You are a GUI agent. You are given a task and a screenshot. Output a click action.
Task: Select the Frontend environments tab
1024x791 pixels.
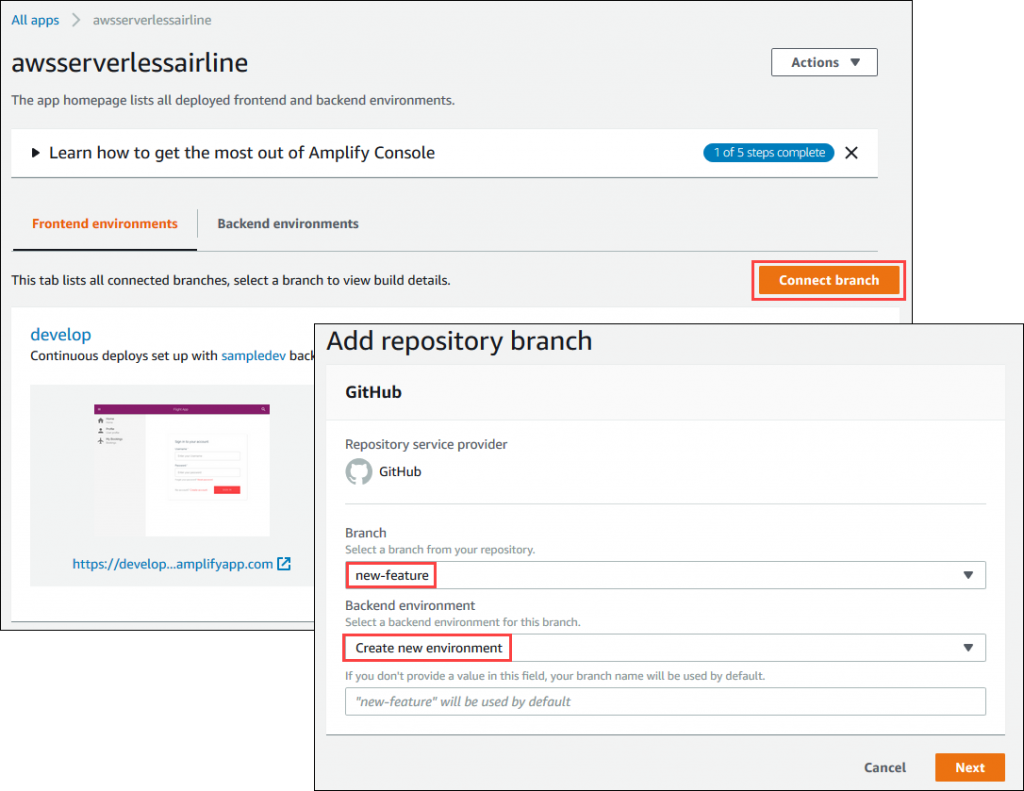[103, 223]
